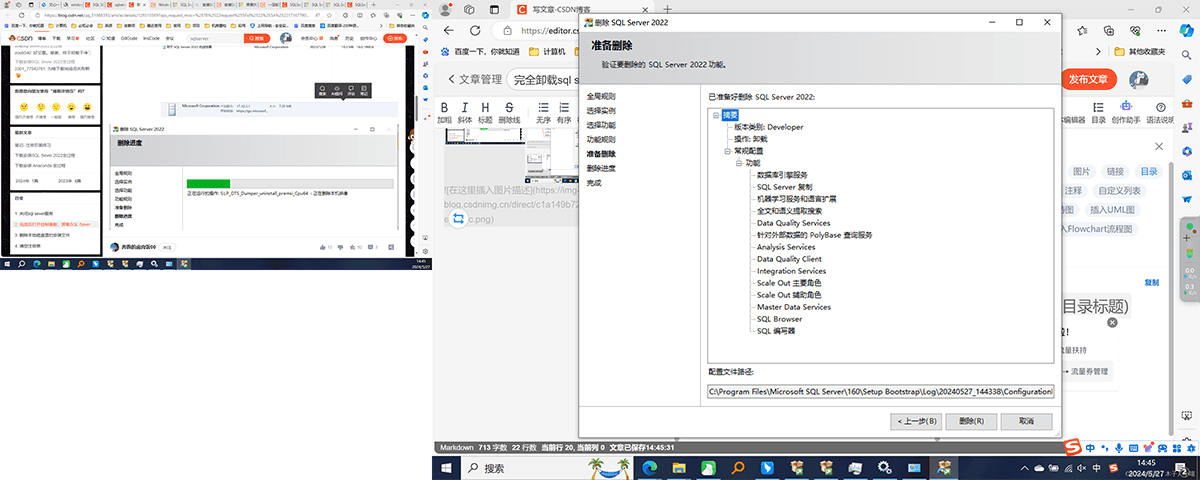Switch to the 写文章-CSDN博客 tab
The height and width of the screenshot is (480, 1200).
(x=577, y=8)
